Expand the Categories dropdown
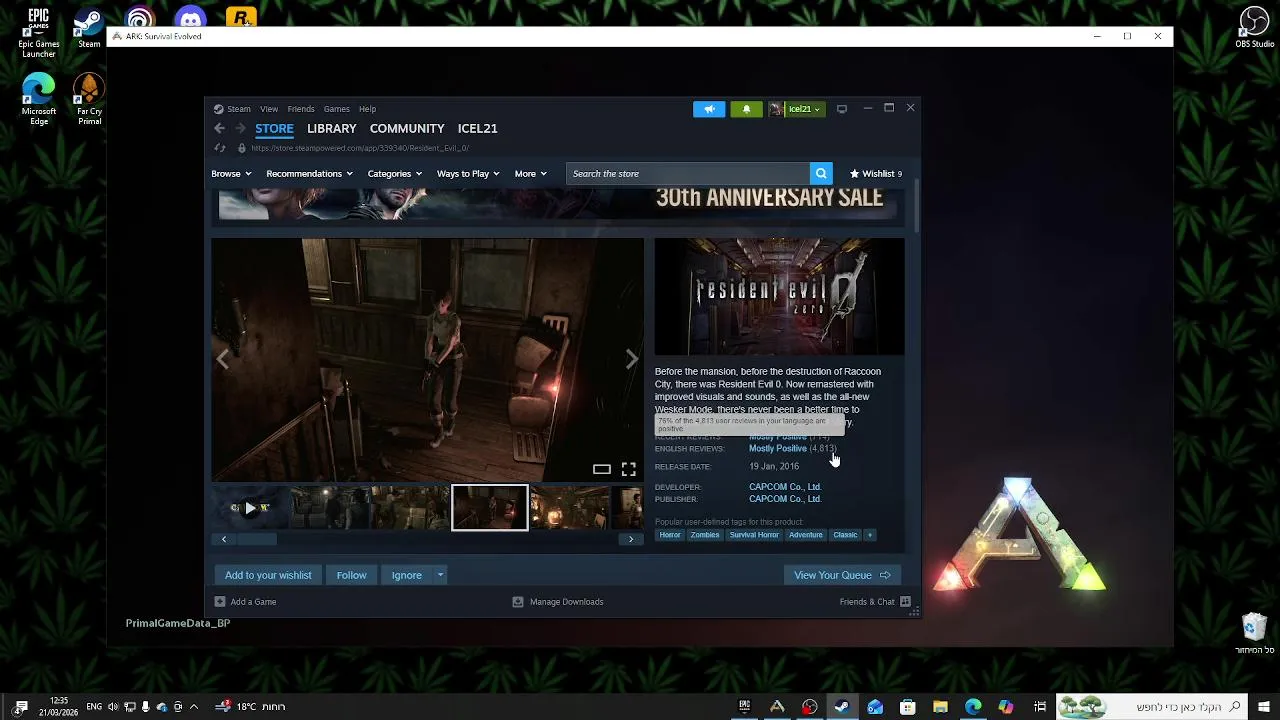1280x720 pixels. (394, 174)
